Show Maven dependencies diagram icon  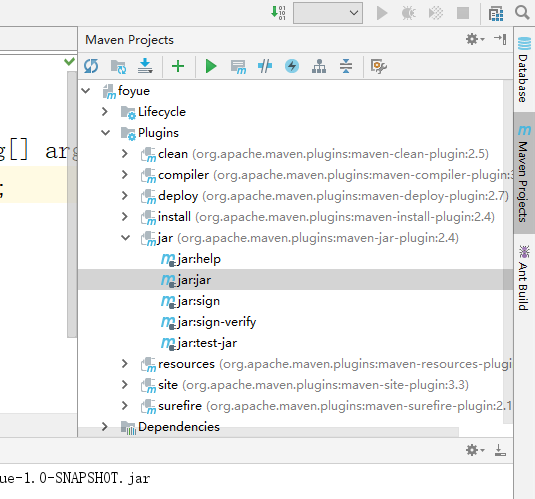click(319, 66)
